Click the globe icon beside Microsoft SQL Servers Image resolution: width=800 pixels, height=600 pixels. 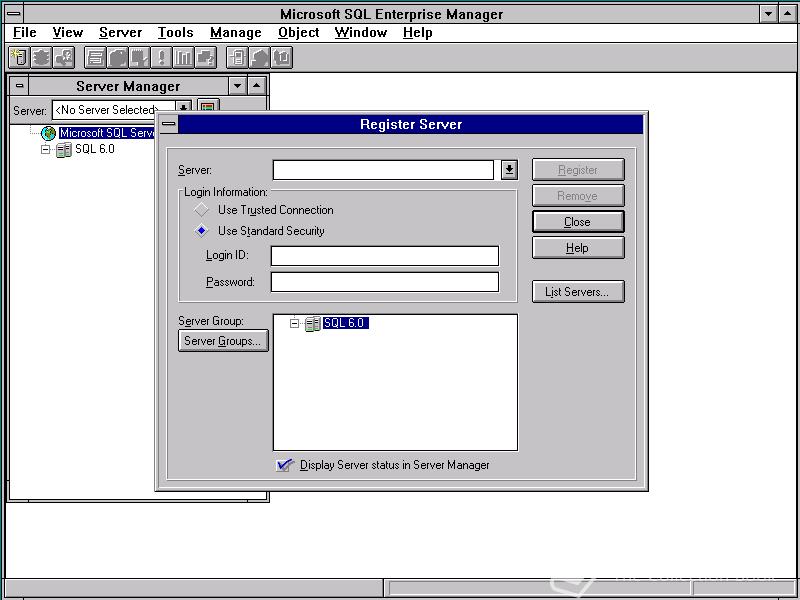click(x=48, y=134)
